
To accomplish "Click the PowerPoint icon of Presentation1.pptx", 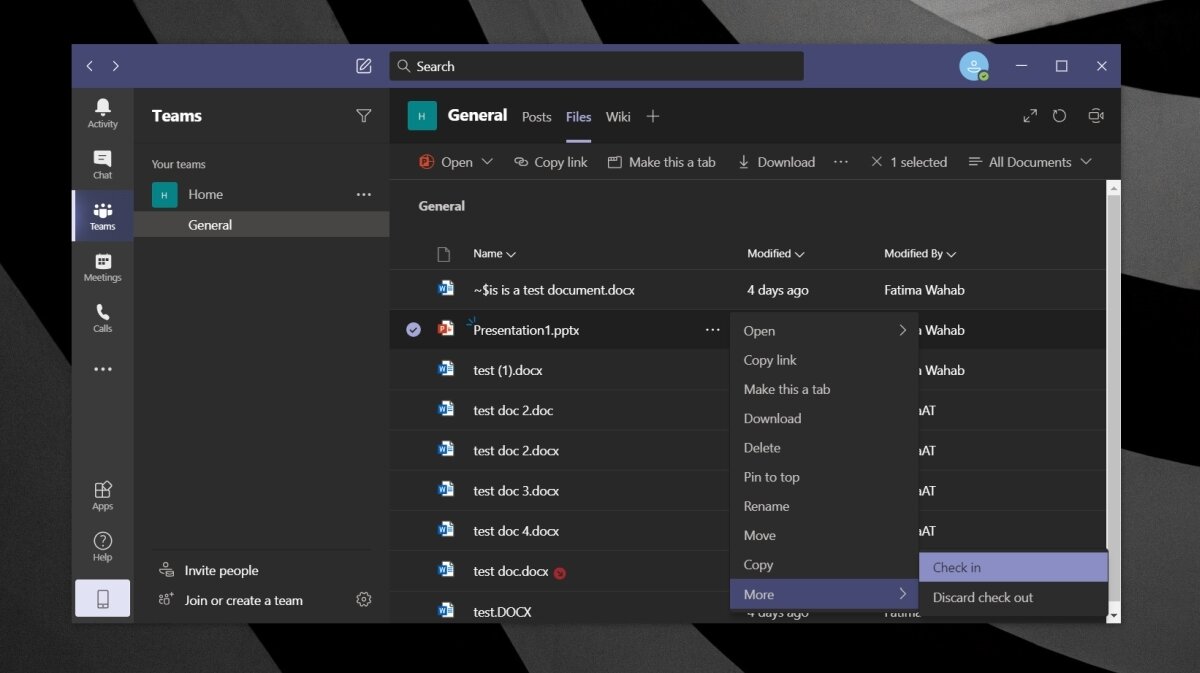I will [x=446, y=329].
